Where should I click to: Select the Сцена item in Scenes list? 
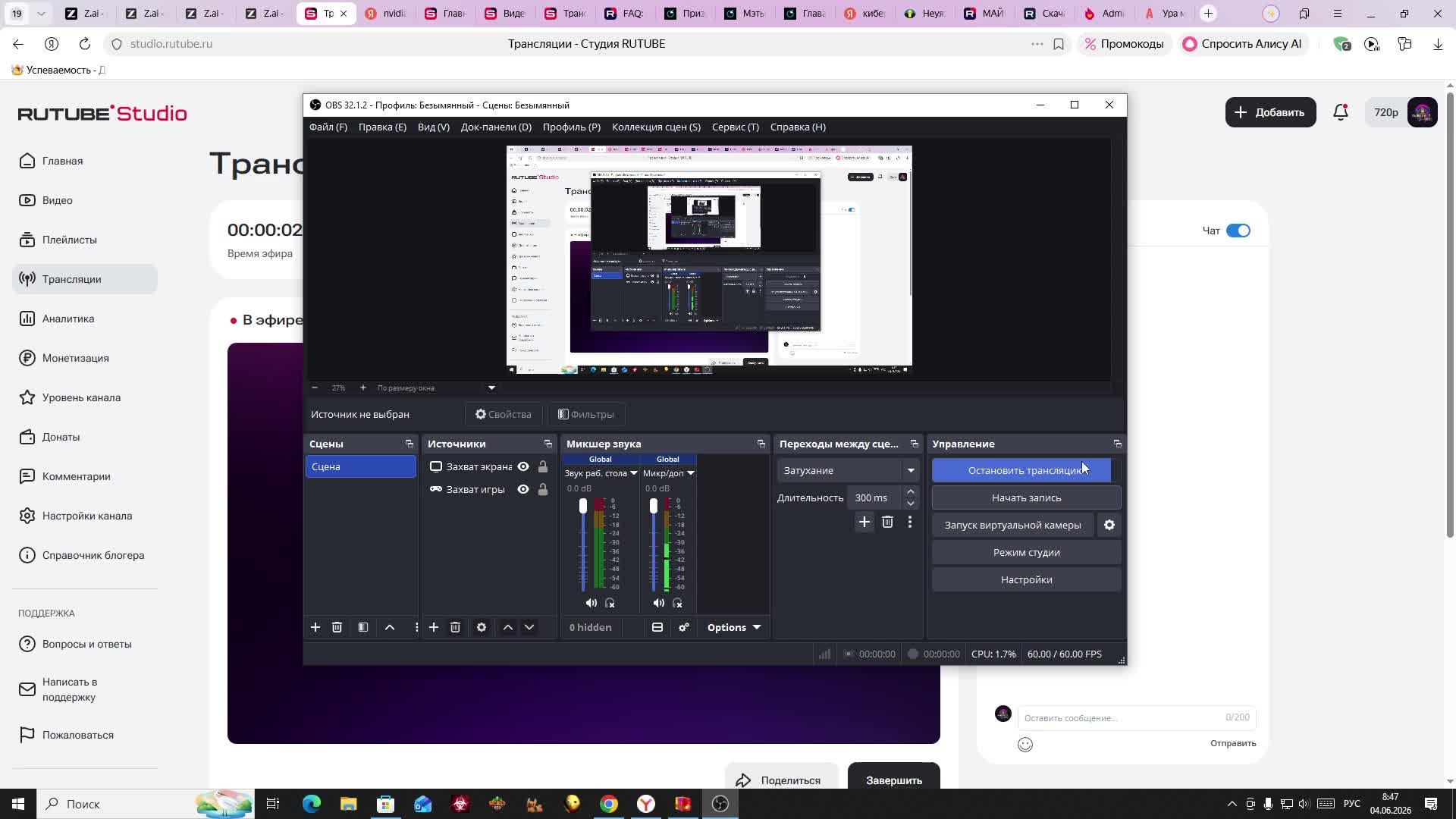(361, 466)
